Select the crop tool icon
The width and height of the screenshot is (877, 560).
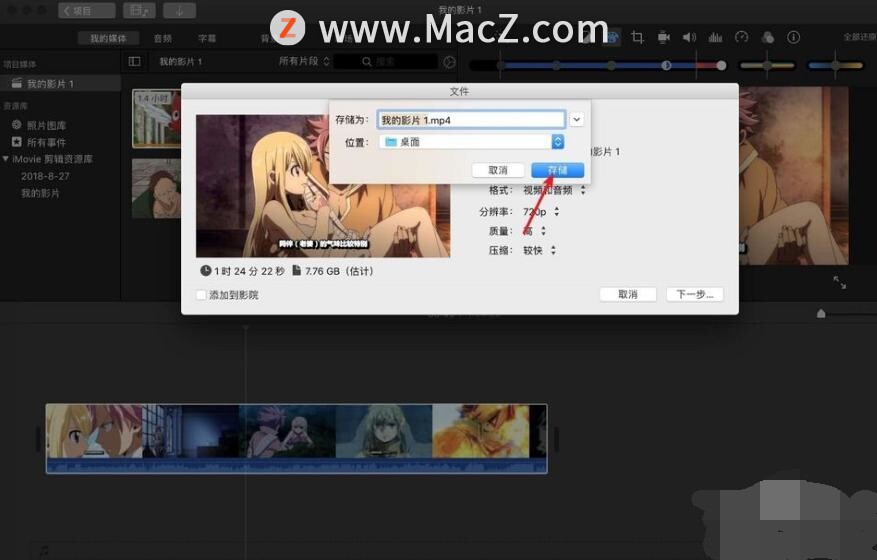pos(636,37)
